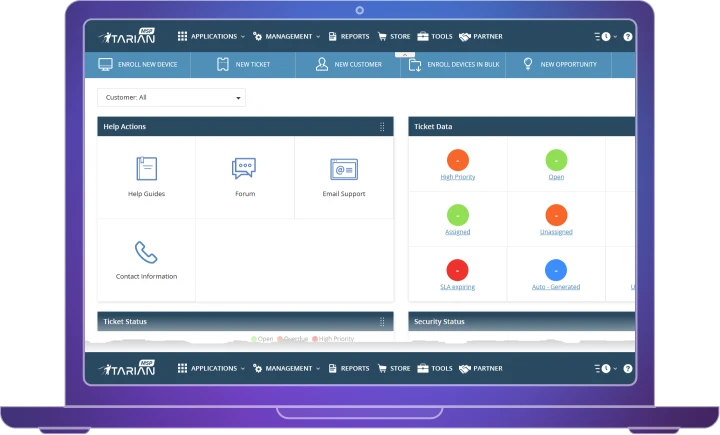Image resolution: width=720 pixels, height=435 pixels.
Task: Click the Open link in Ticket Data
Action: pos(556,177)
